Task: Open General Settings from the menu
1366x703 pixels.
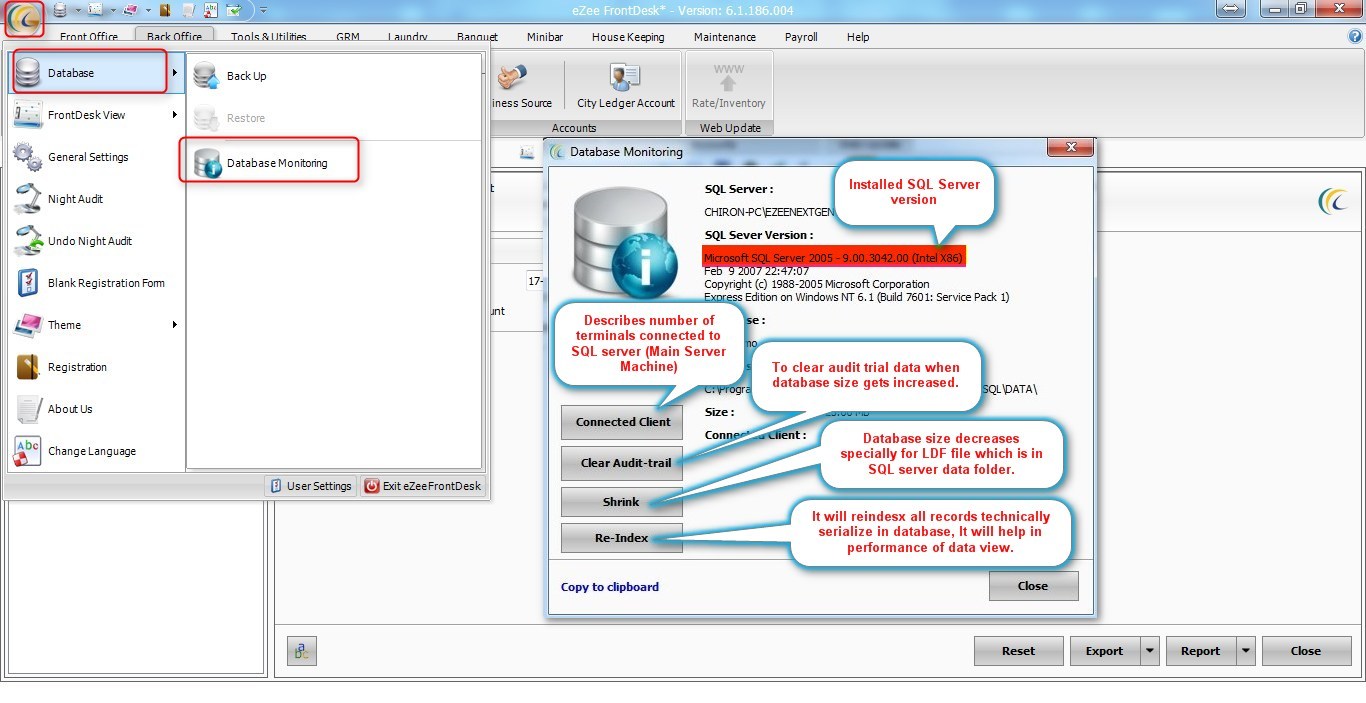Action: coord(97,157)
